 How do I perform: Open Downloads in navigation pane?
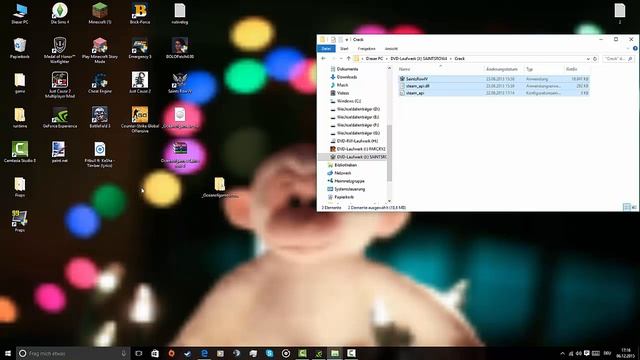(347, 77)
